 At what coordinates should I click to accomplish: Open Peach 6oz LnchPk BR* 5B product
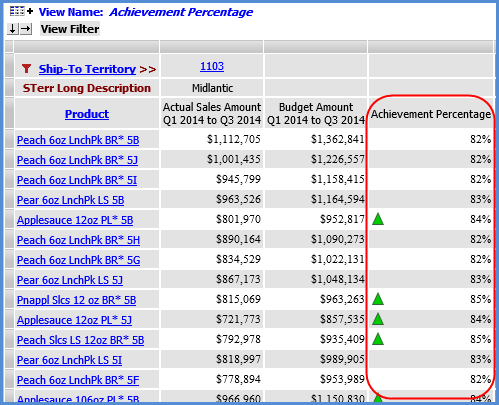pos(78,140)
